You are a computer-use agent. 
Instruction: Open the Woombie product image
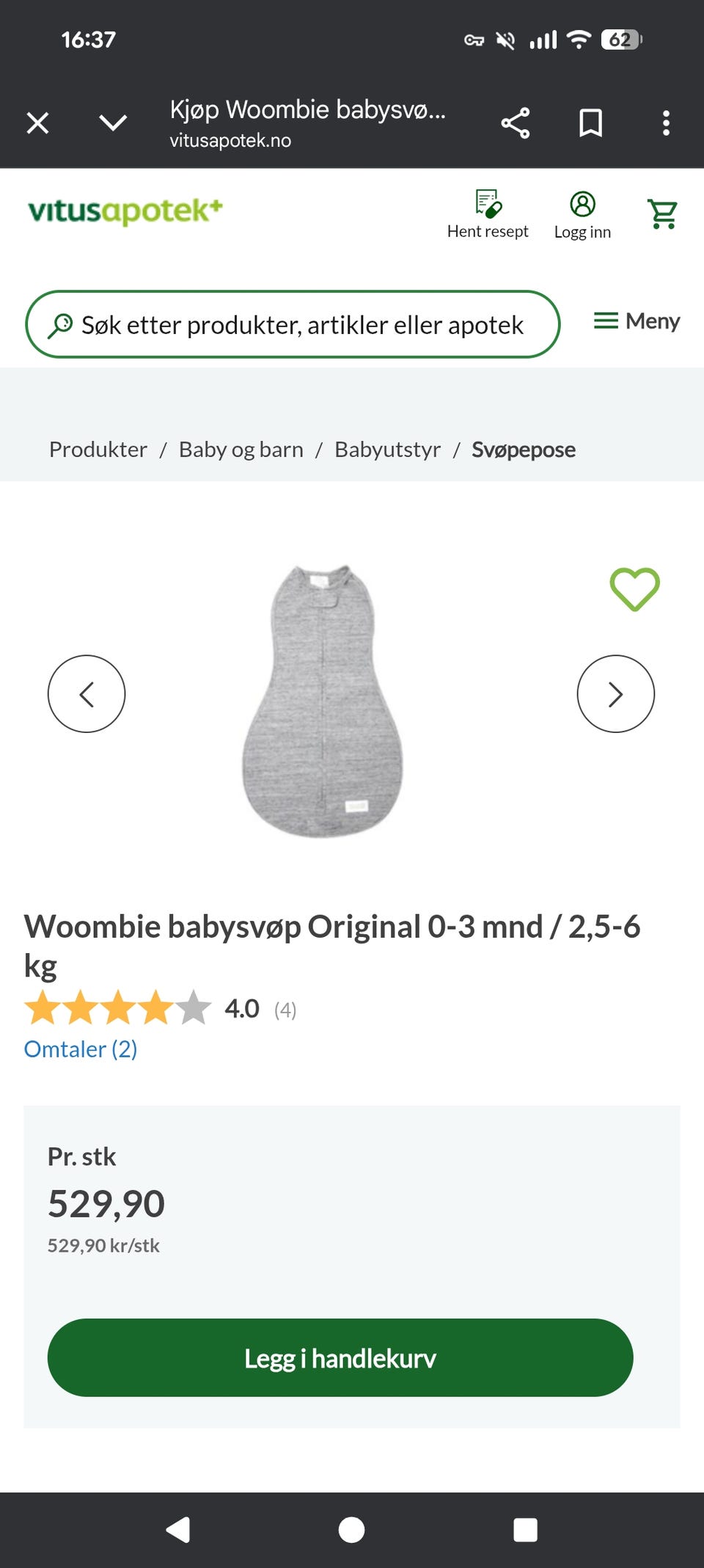tap(323, 701)
